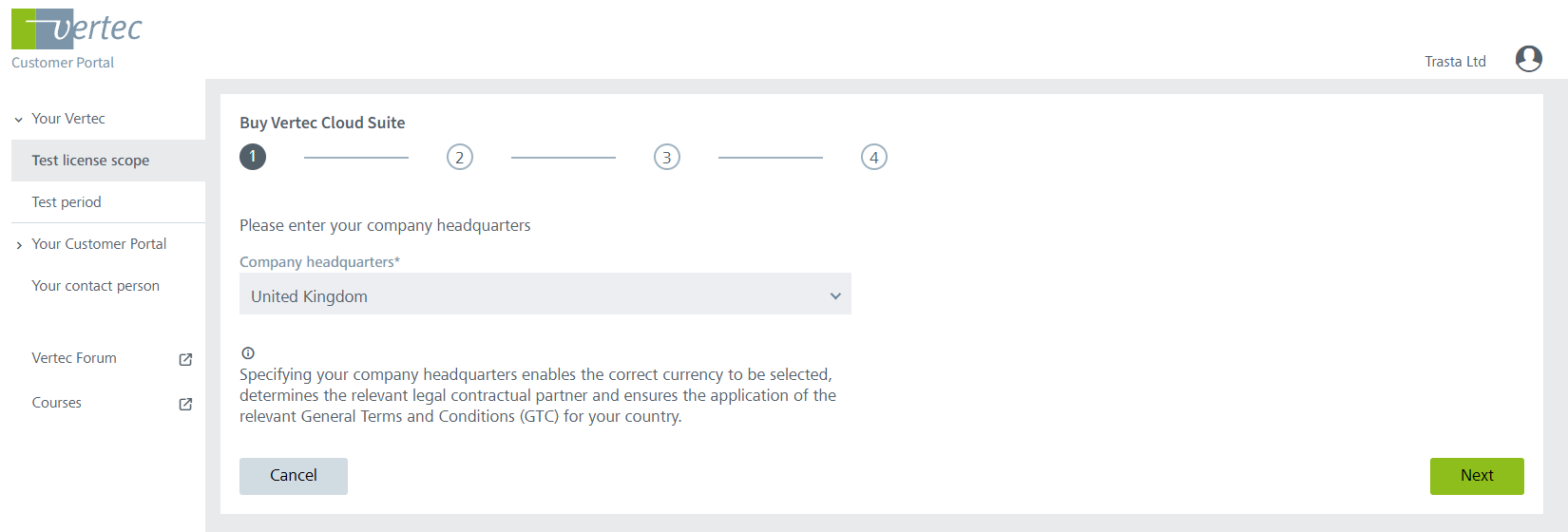Go to wizard step 4 circle
The width and height of the screenshot is (1568, 532).
[x=874, y=158]
